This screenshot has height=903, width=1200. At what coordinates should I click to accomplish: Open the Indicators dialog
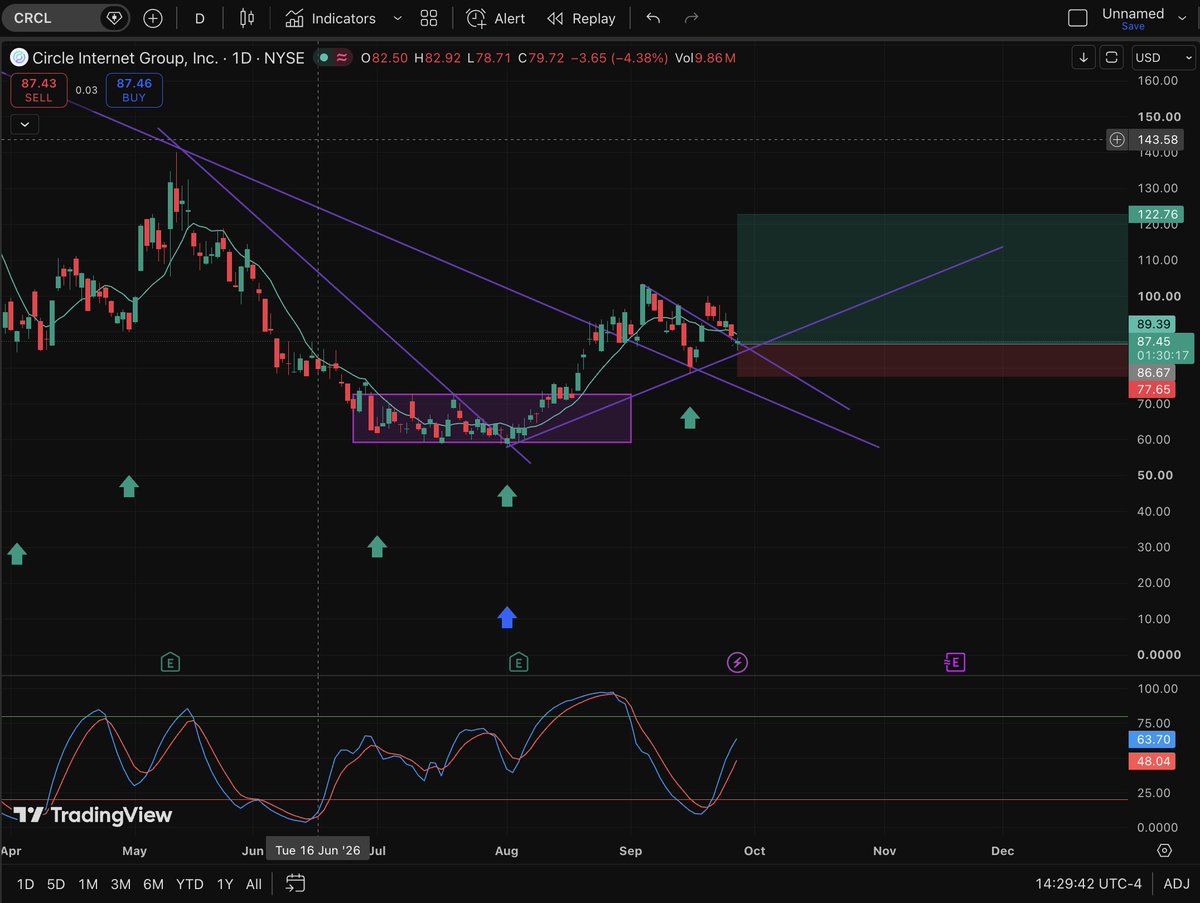click(x=330, y=18)
